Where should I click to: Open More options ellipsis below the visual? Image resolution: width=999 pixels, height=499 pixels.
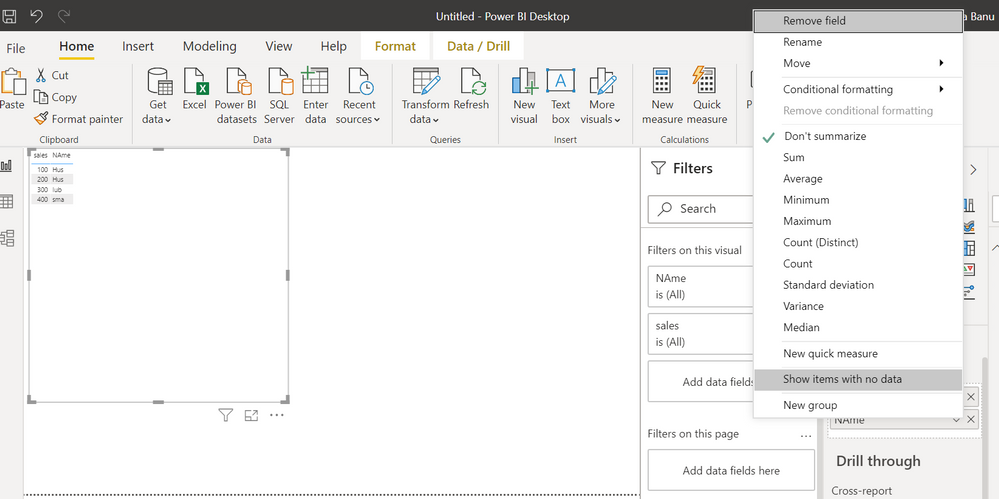click(x=276, y=416)
